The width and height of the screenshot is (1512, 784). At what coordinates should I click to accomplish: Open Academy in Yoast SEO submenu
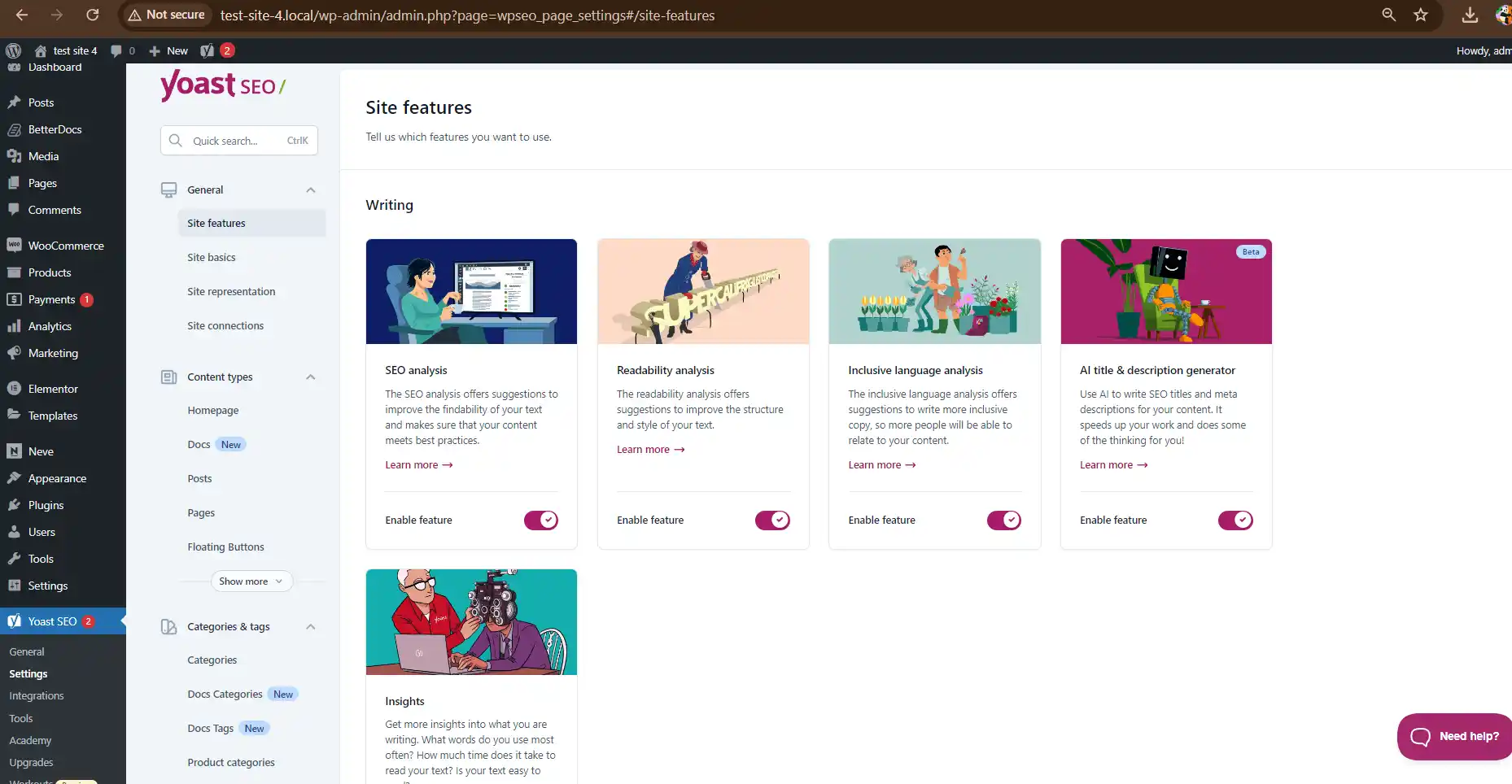(30, 741)
